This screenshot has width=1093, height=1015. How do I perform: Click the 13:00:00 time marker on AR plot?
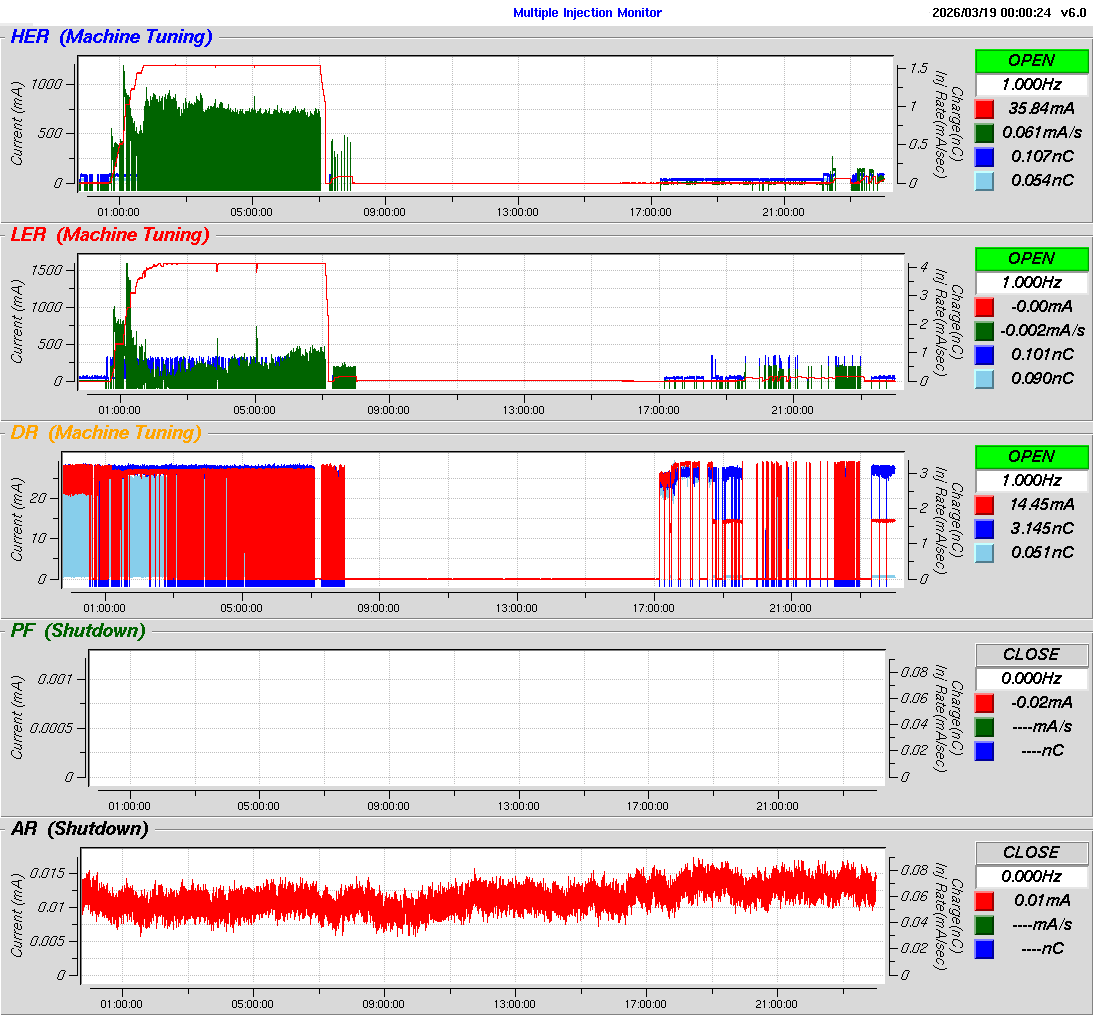coord(515,1003)
